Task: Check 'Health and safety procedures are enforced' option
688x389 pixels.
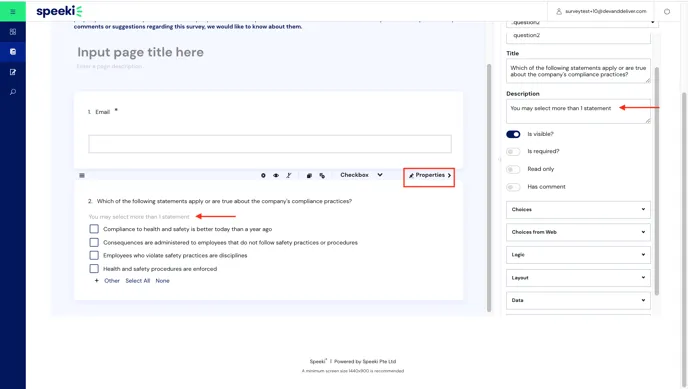Action: [94, 268]
